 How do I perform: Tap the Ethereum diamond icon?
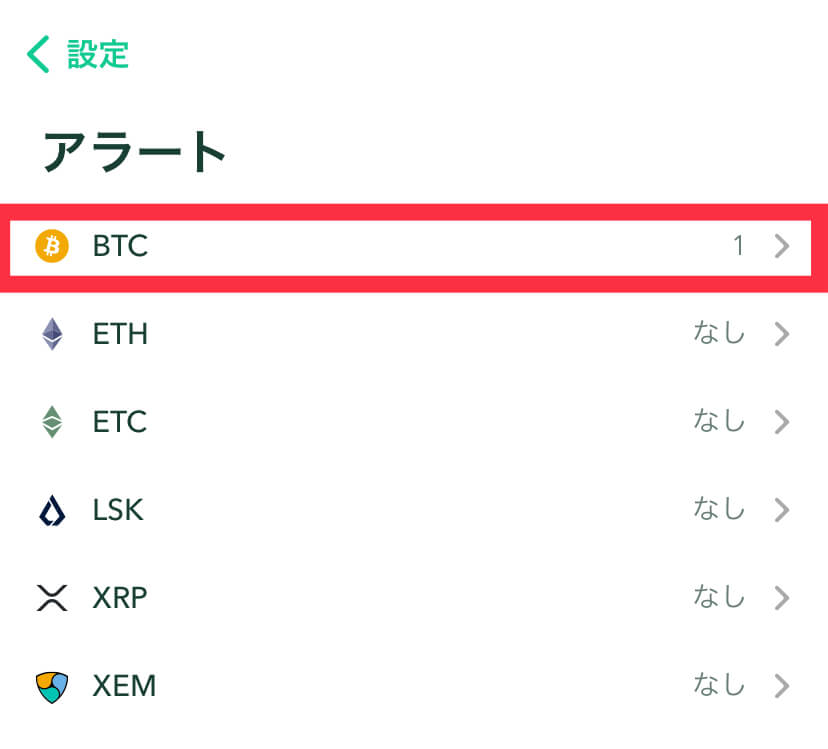pos(52,334)
